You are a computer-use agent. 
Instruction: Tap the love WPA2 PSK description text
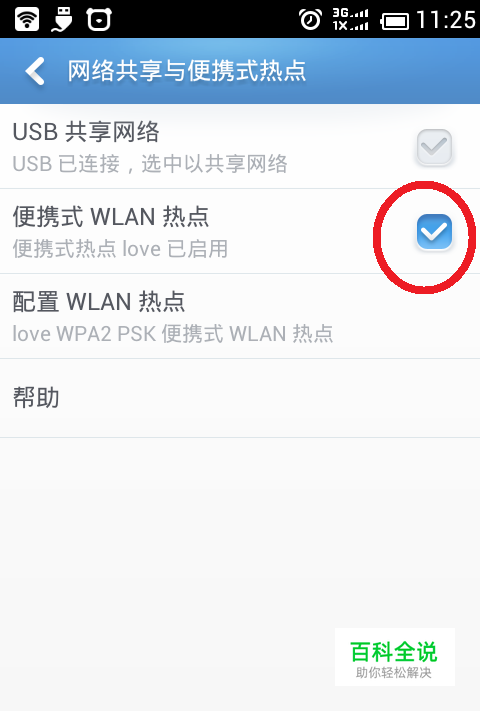(173, 334)
